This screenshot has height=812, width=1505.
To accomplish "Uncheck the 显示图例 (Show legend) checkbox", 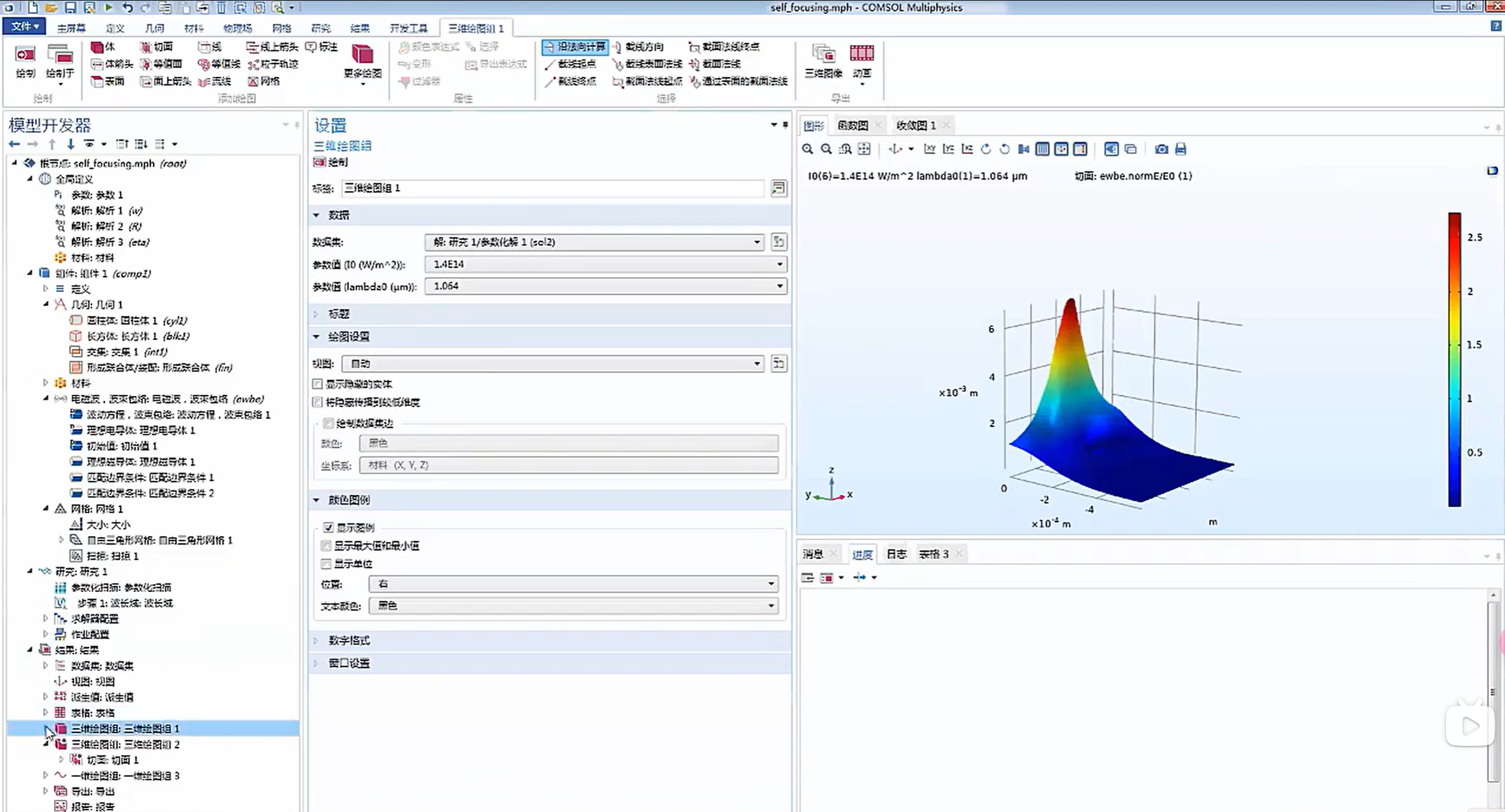I will tap(328, 528).
